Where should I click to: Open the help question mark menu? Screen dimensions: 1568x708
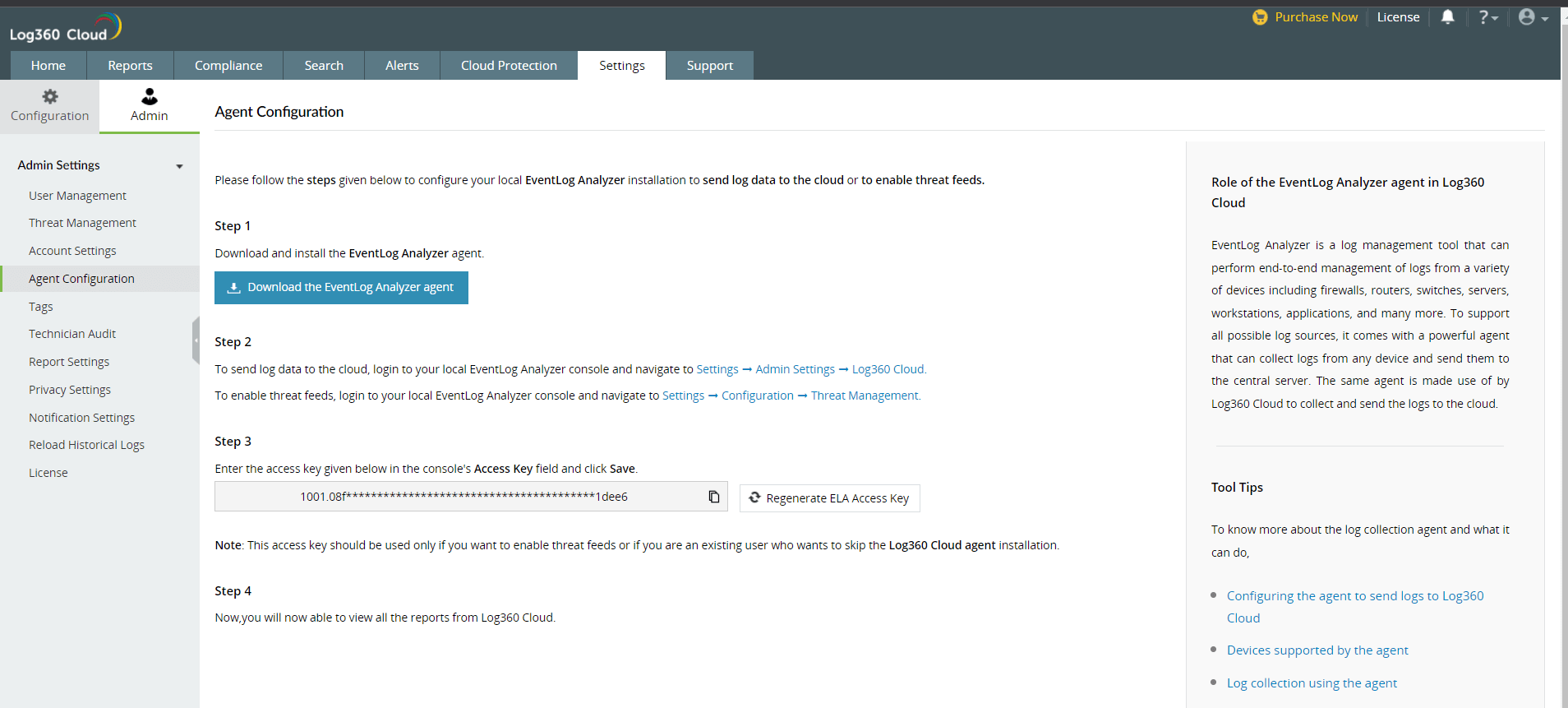[x=1488, y=17]
